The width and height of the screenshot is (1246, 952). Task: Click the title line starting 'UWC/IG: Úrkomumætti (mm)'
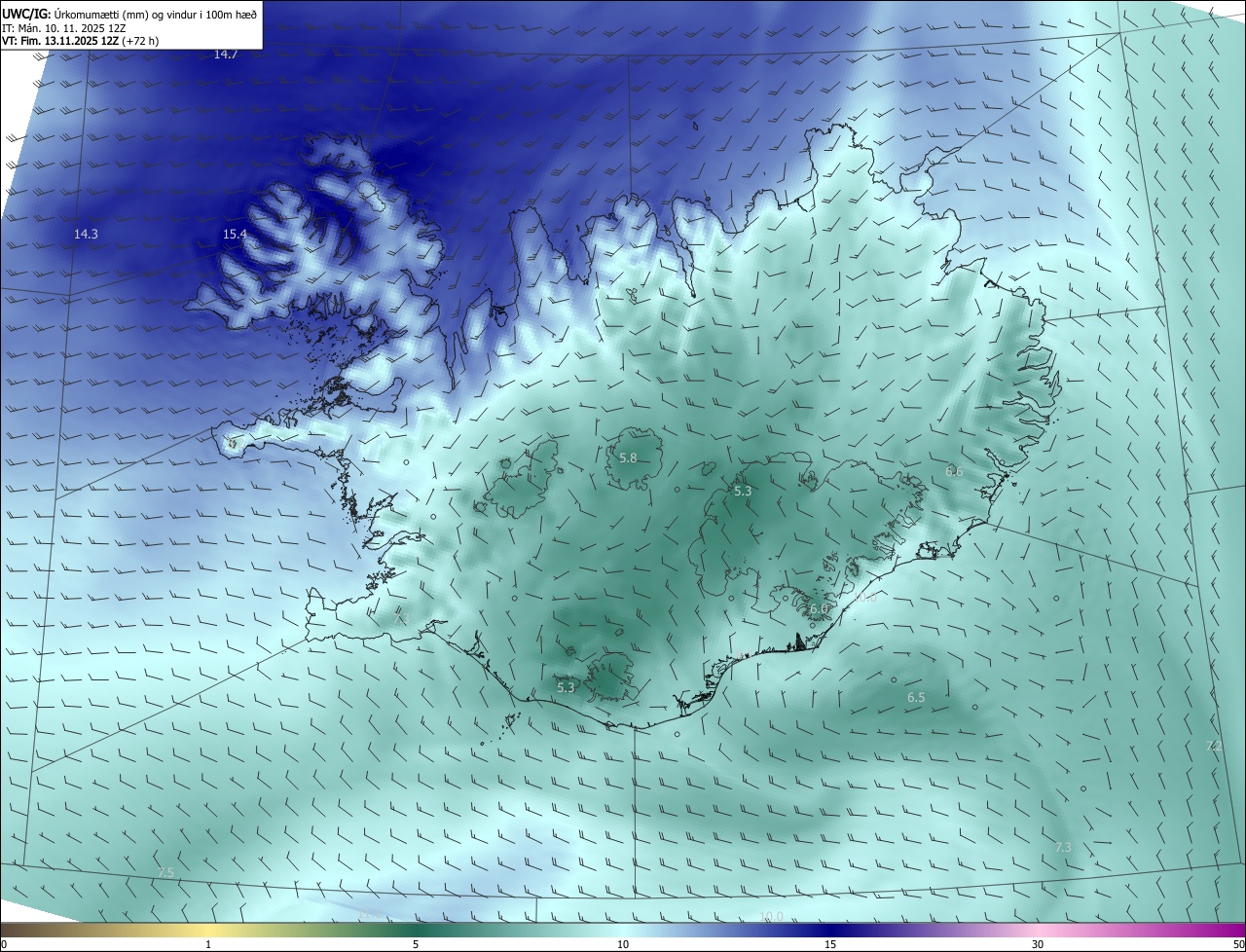129,16
